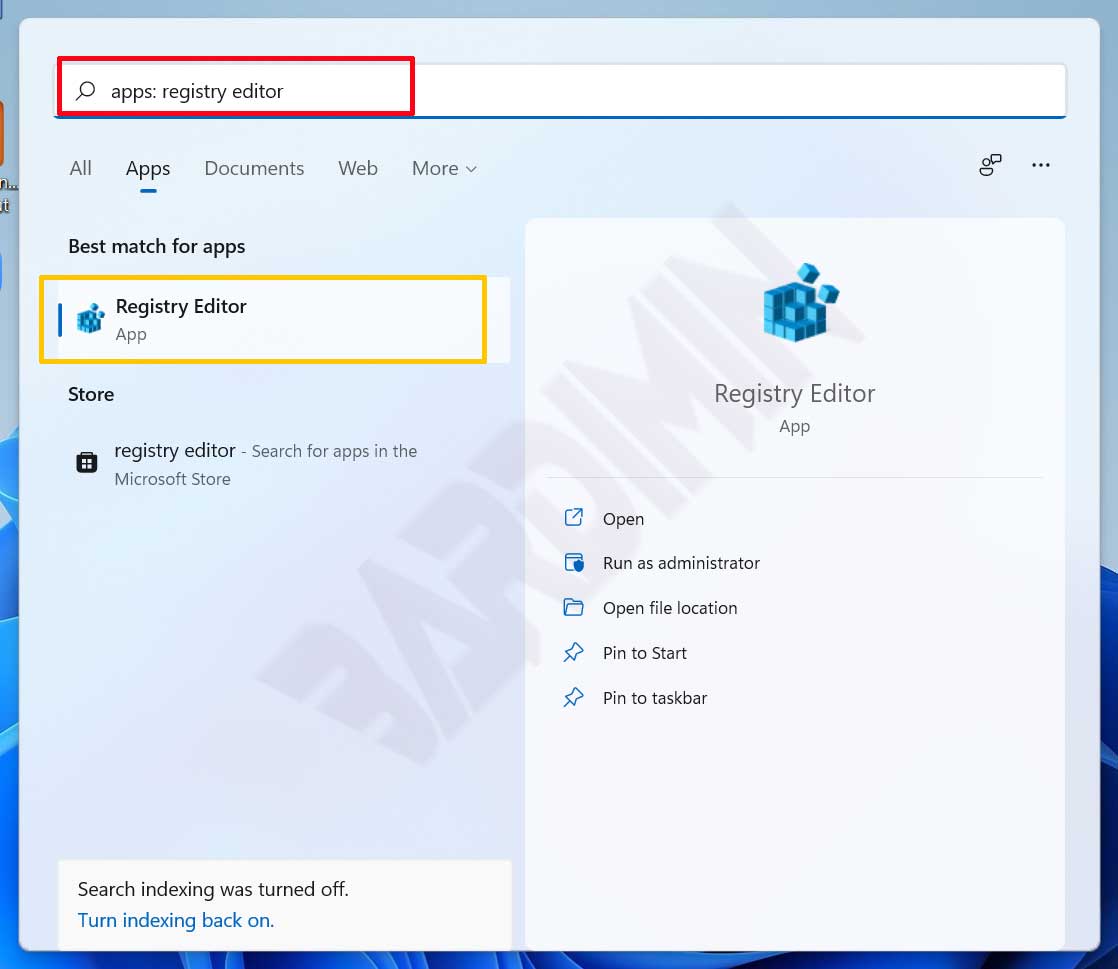Expand the More dropdown
This screenshot has width=1118, height=969.
443,168
